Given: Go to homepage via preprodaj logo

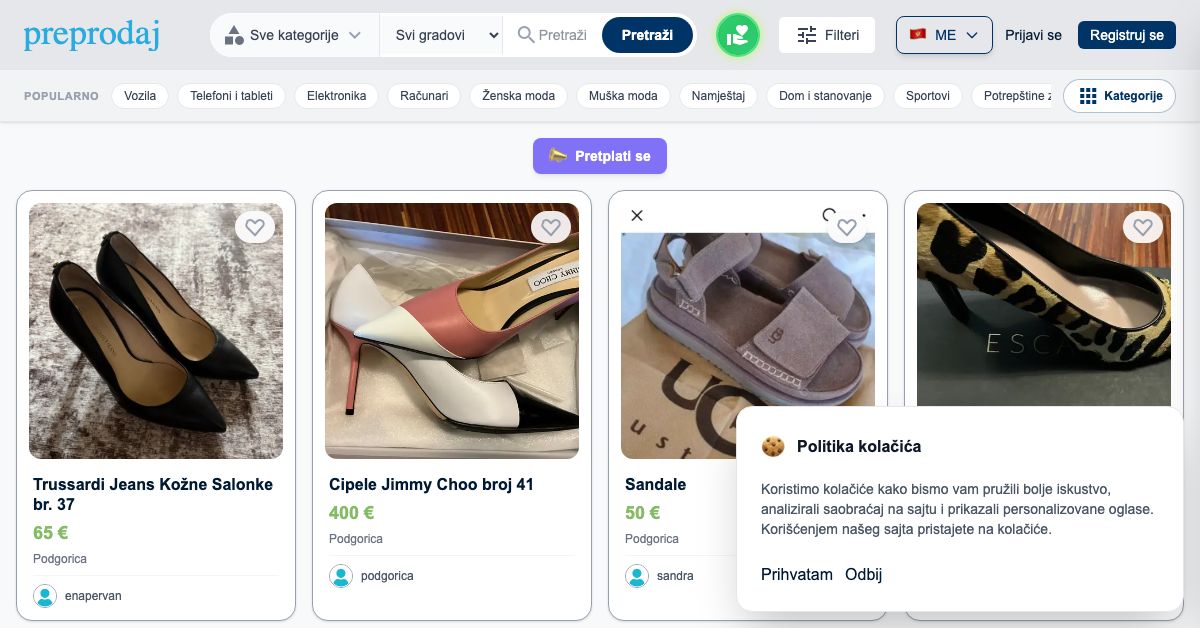Looking at the screenshot, I should (x=91, y=35).
